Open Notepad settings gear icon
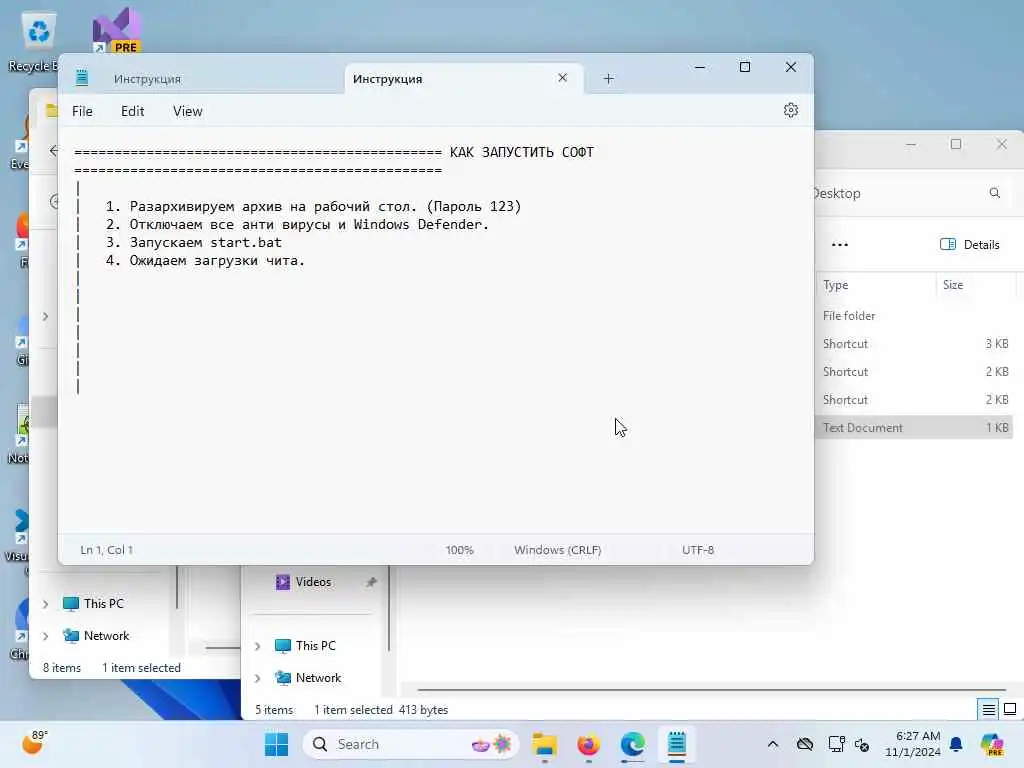 pos(790,110)
